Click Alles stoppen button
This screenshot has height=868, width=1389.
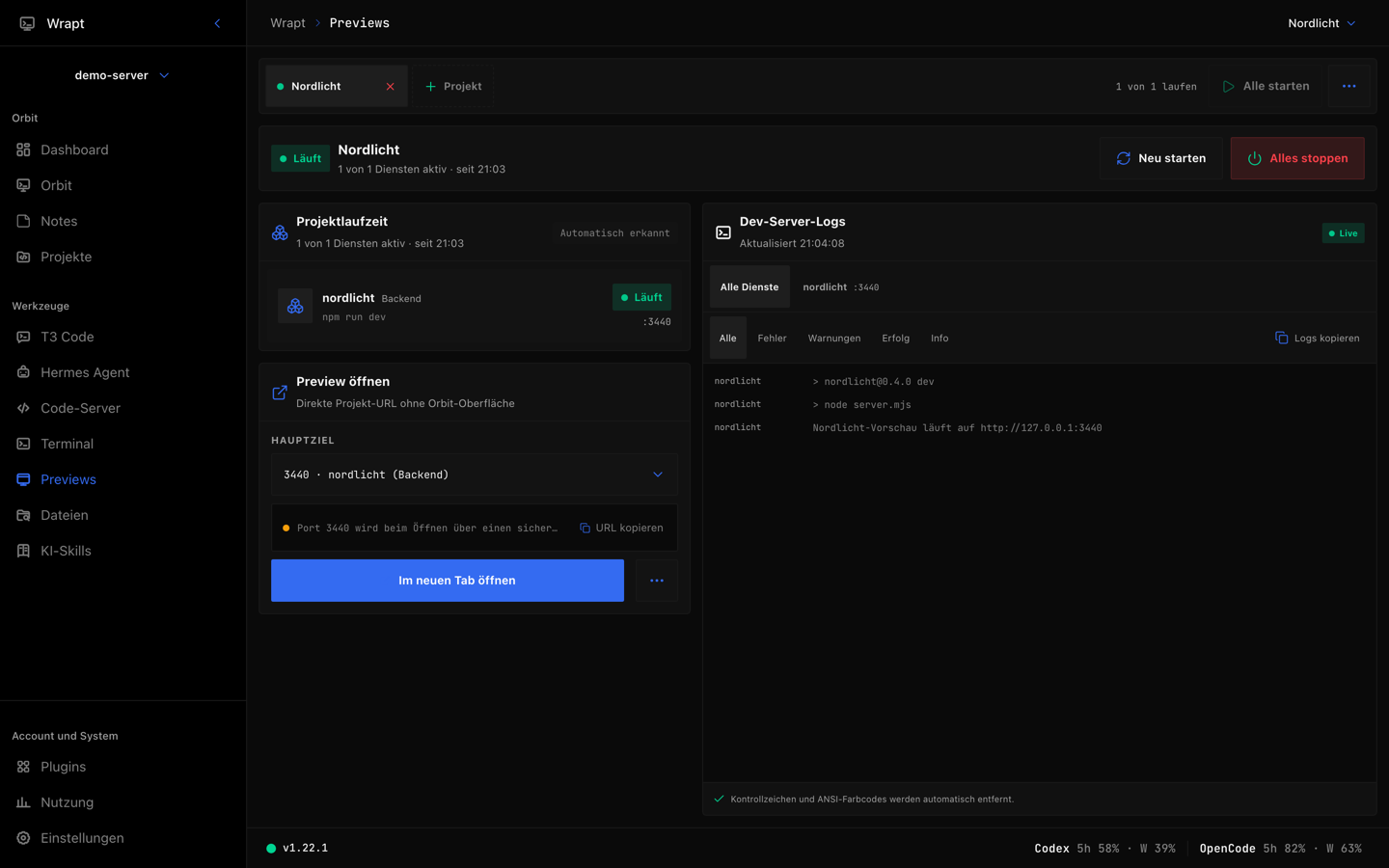(x=1297, y=158)
